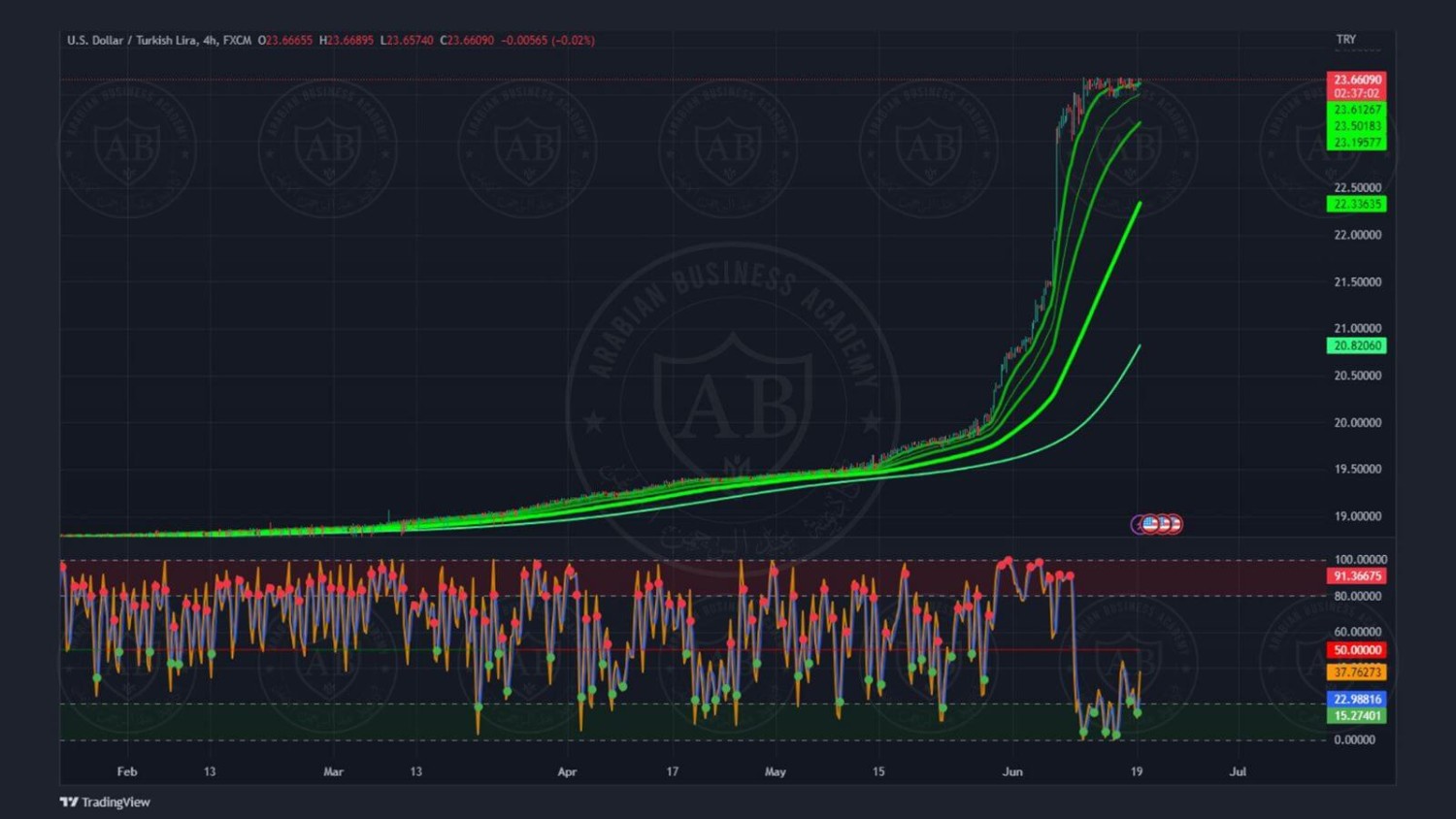Click the red 91.36675 oscillator label

click(1356, 576)
